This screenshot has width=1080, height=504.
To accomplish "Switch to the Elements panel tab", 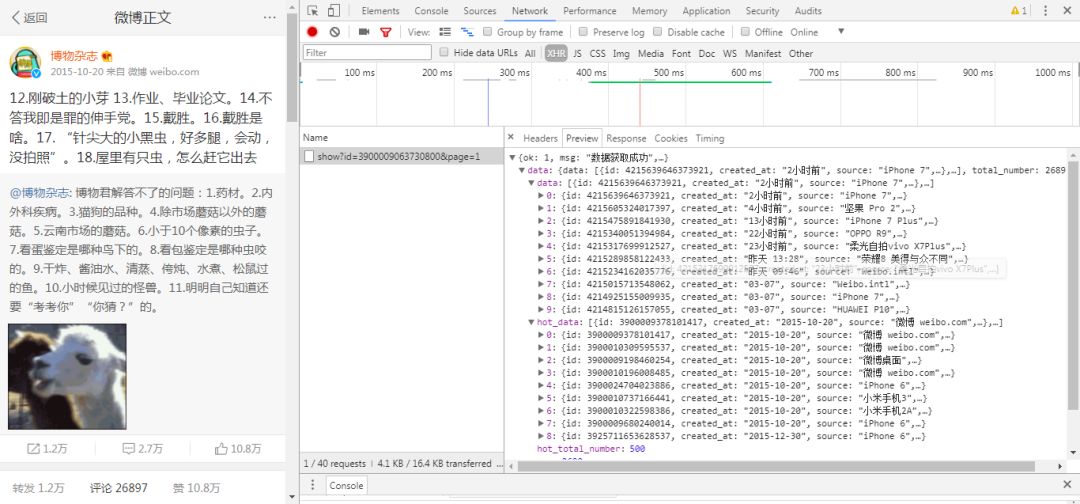I will coord(380,10).
